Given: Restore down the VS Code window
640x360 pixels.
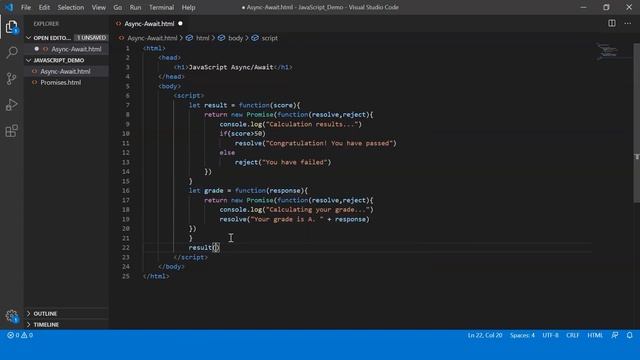Looking at the screenshot, I should tap(606, 7).
